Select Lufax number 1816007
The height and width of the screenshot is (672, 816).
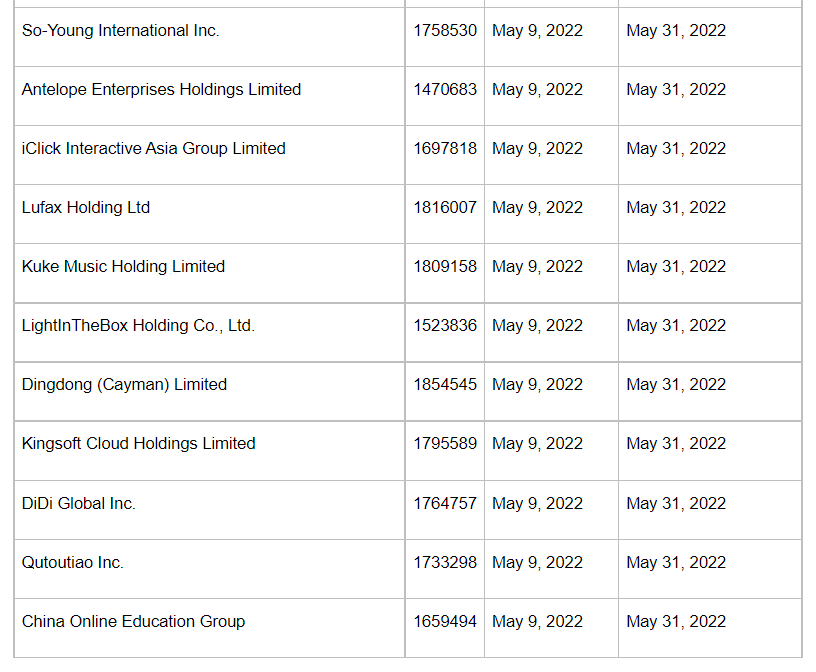(445, 208)
